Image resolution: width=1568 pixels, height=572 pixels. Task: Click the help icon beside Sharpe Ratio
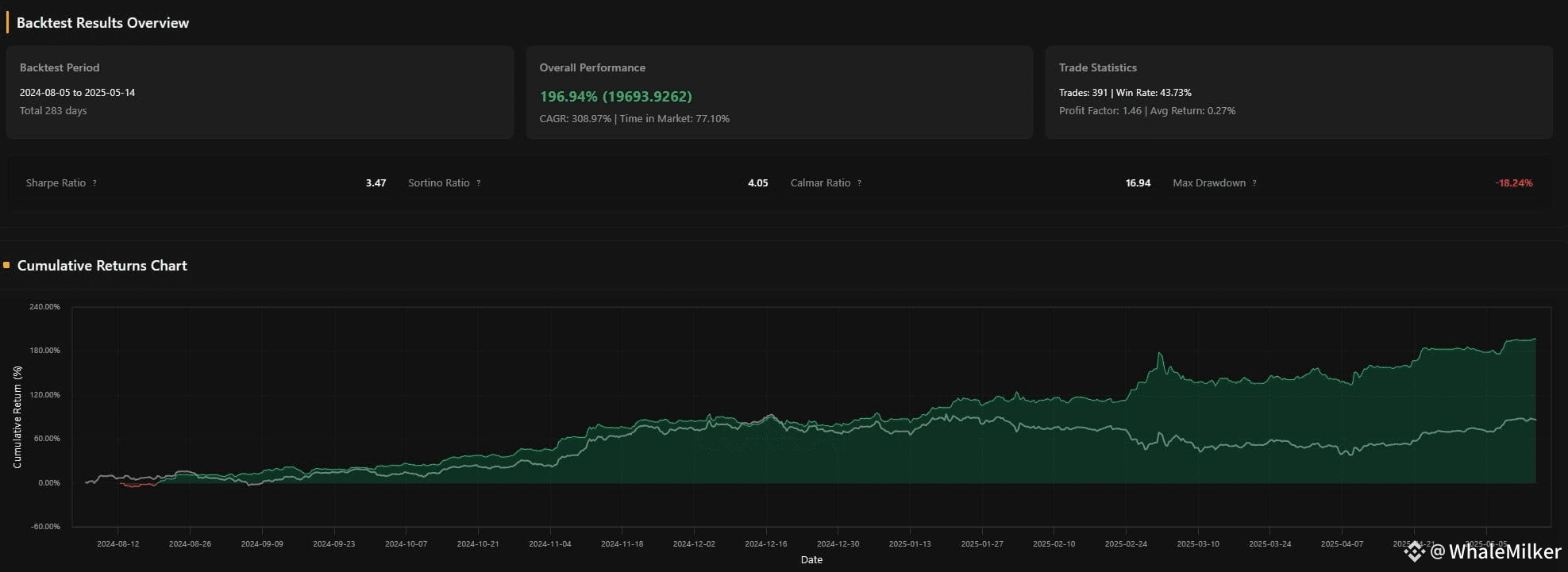pos(94,183)
